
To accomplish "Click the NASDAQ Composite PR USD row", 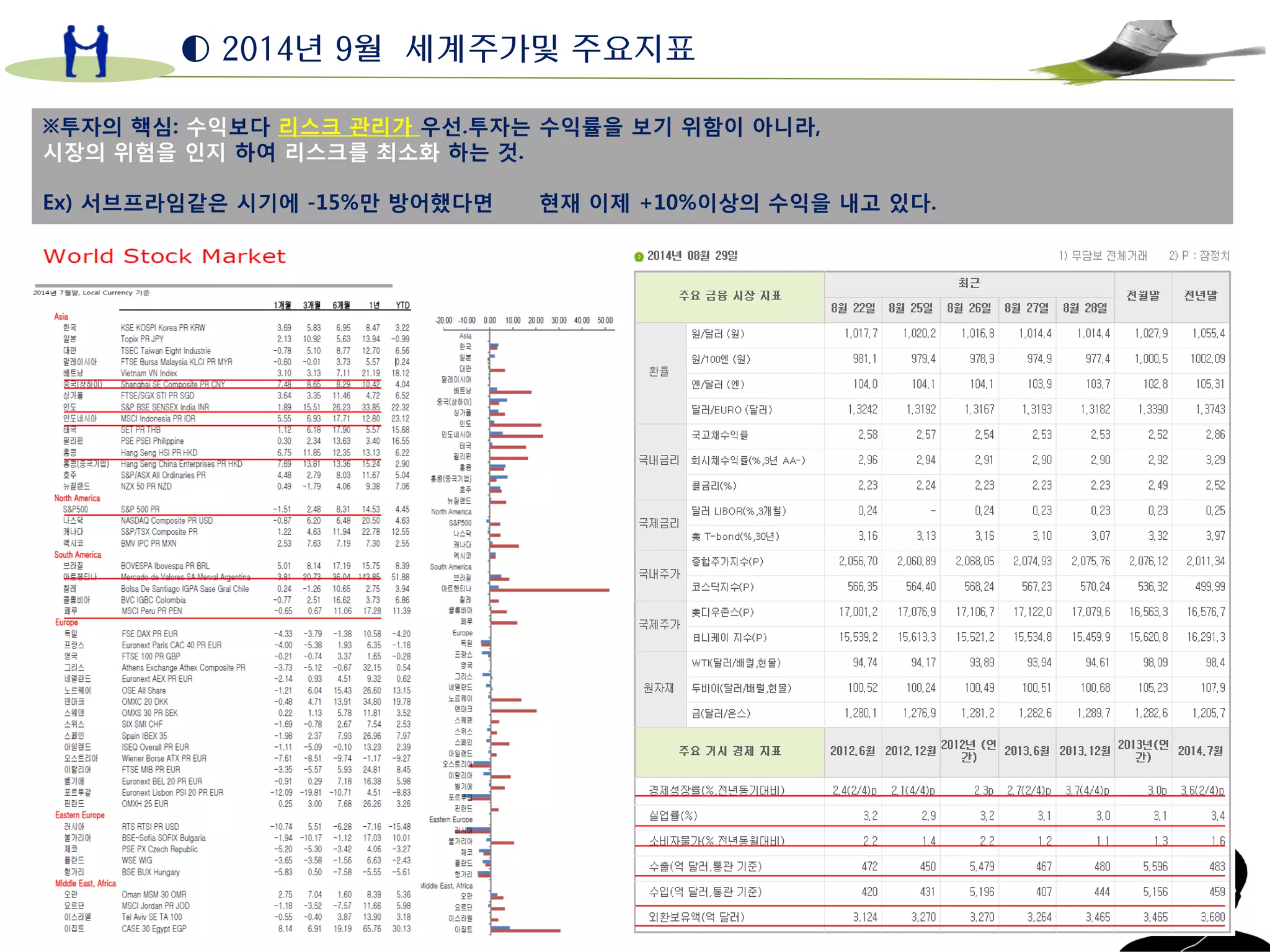I will click(x=236, y=521).
